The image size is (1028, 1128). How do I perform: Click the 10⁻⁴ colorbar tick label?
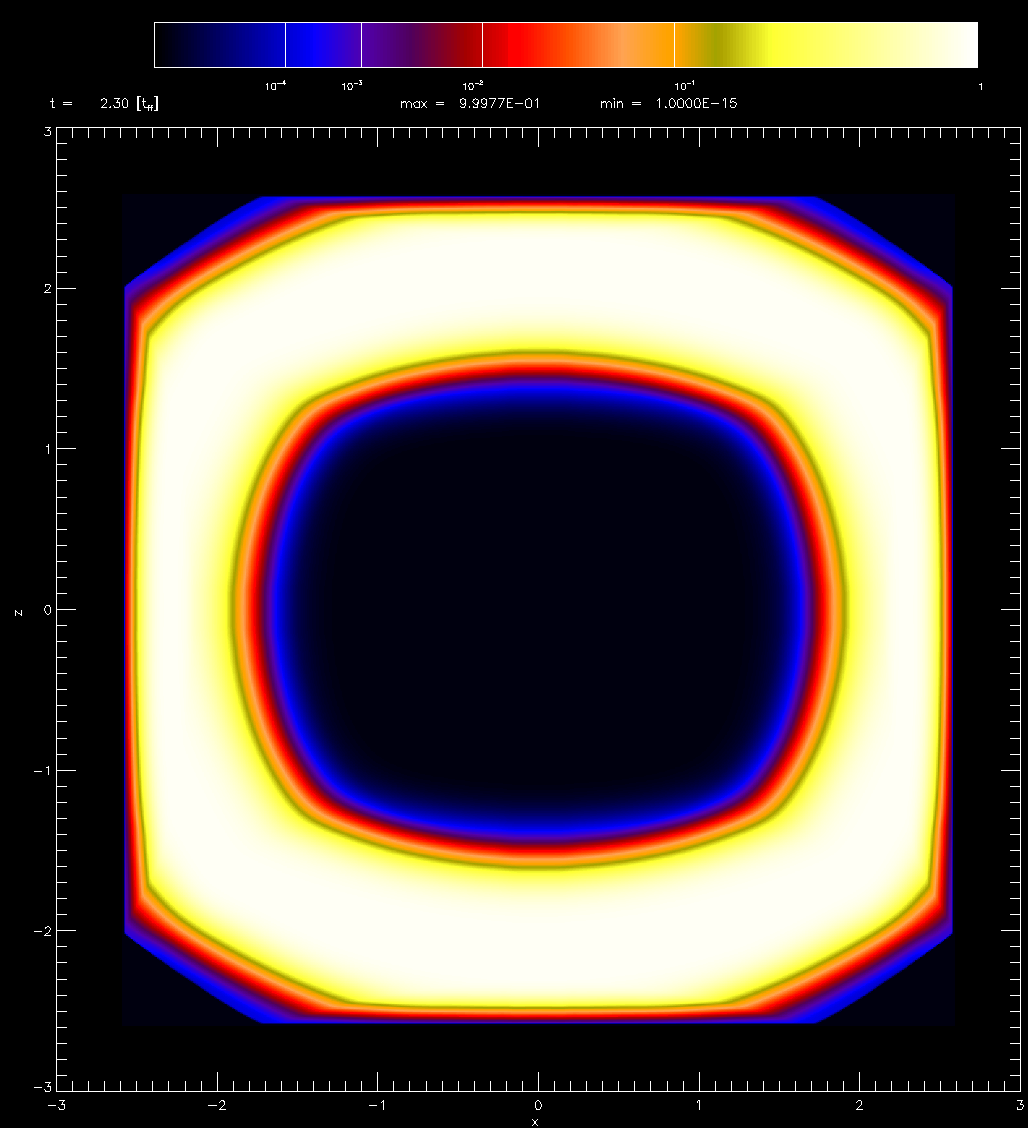coord(275,87)
